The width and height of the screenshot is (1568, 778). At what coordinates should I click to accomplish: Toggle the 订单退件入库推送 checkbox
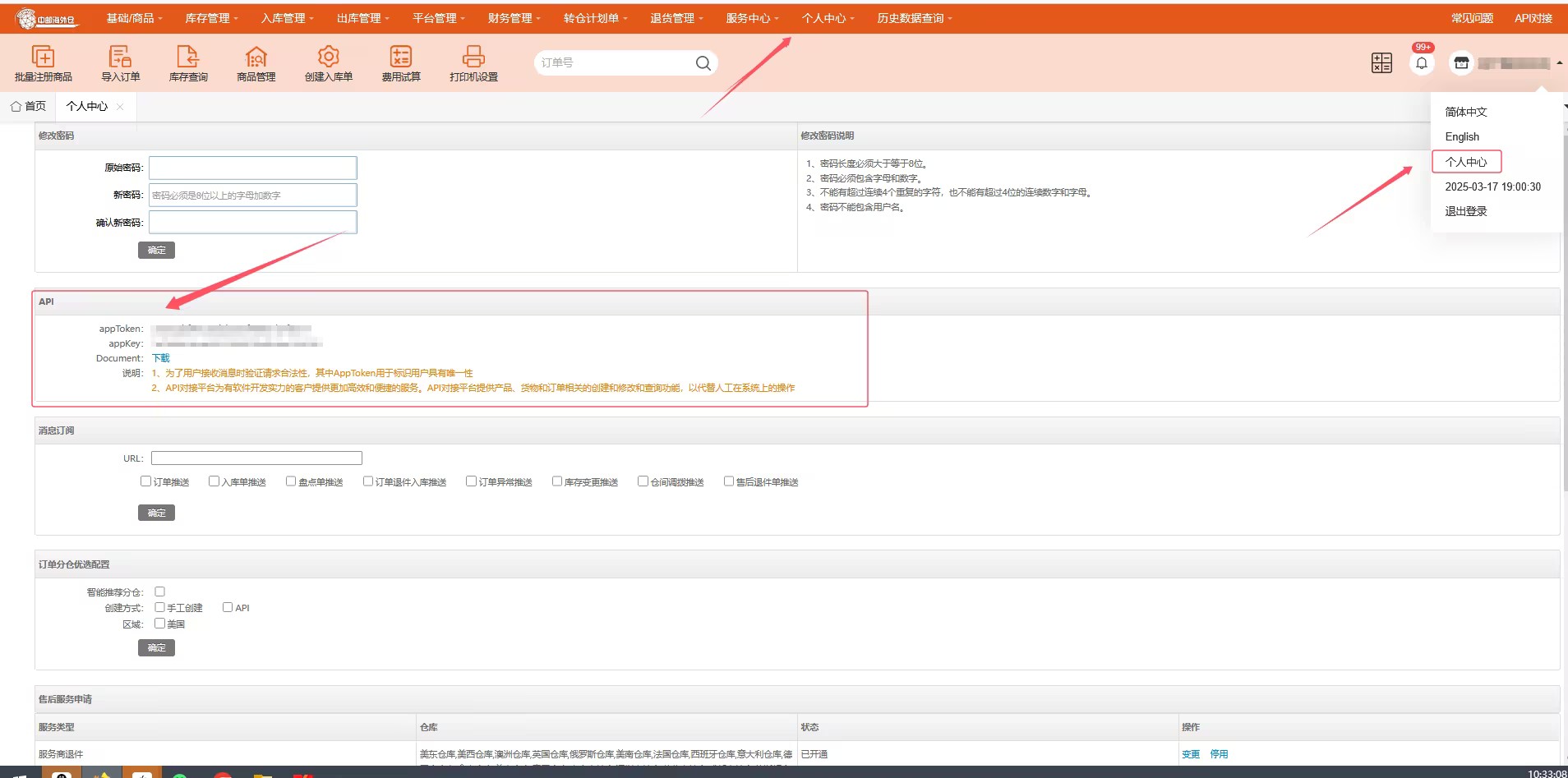368,481
